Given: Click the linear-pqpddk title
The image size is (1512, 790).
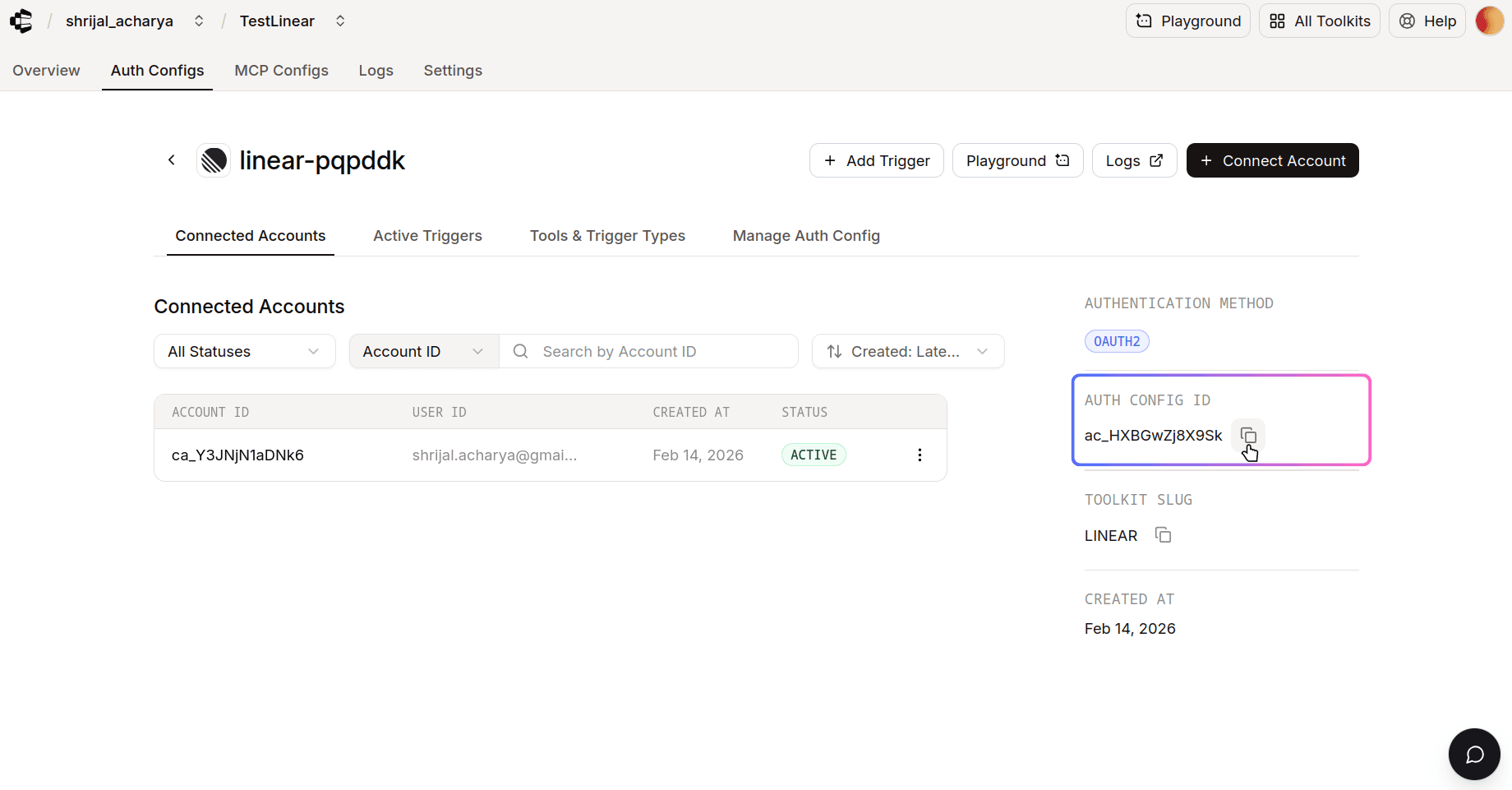Looking at the screenshot, I should click(x=322, y=160).
